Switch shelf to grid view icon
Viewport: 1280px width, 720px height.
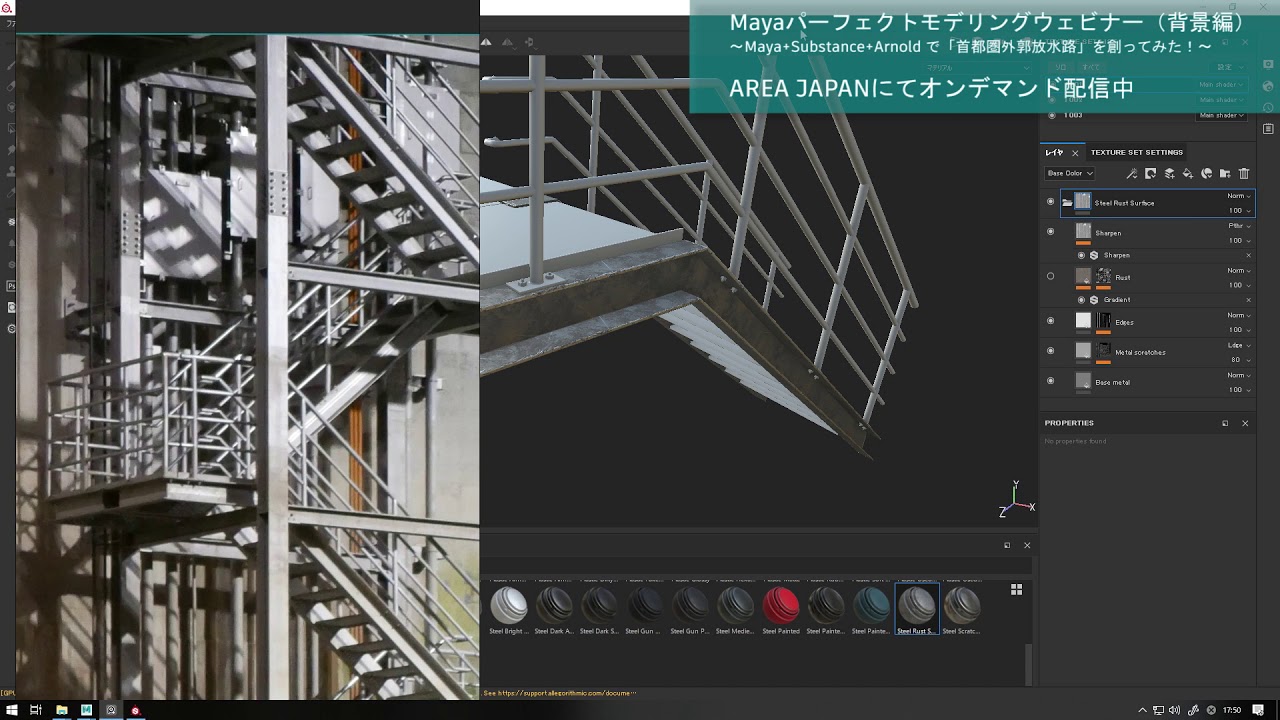(x=1016, y=590)
